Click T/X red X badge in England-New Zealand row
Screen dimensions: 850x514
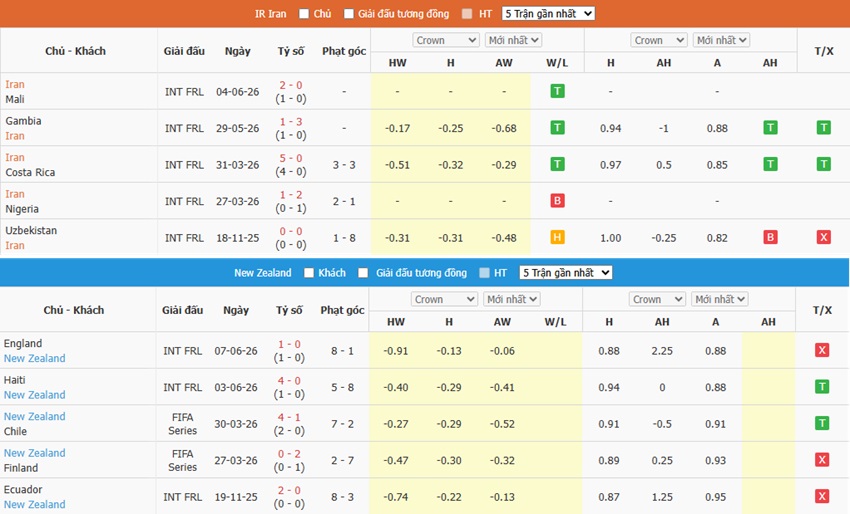click(822, 350)
